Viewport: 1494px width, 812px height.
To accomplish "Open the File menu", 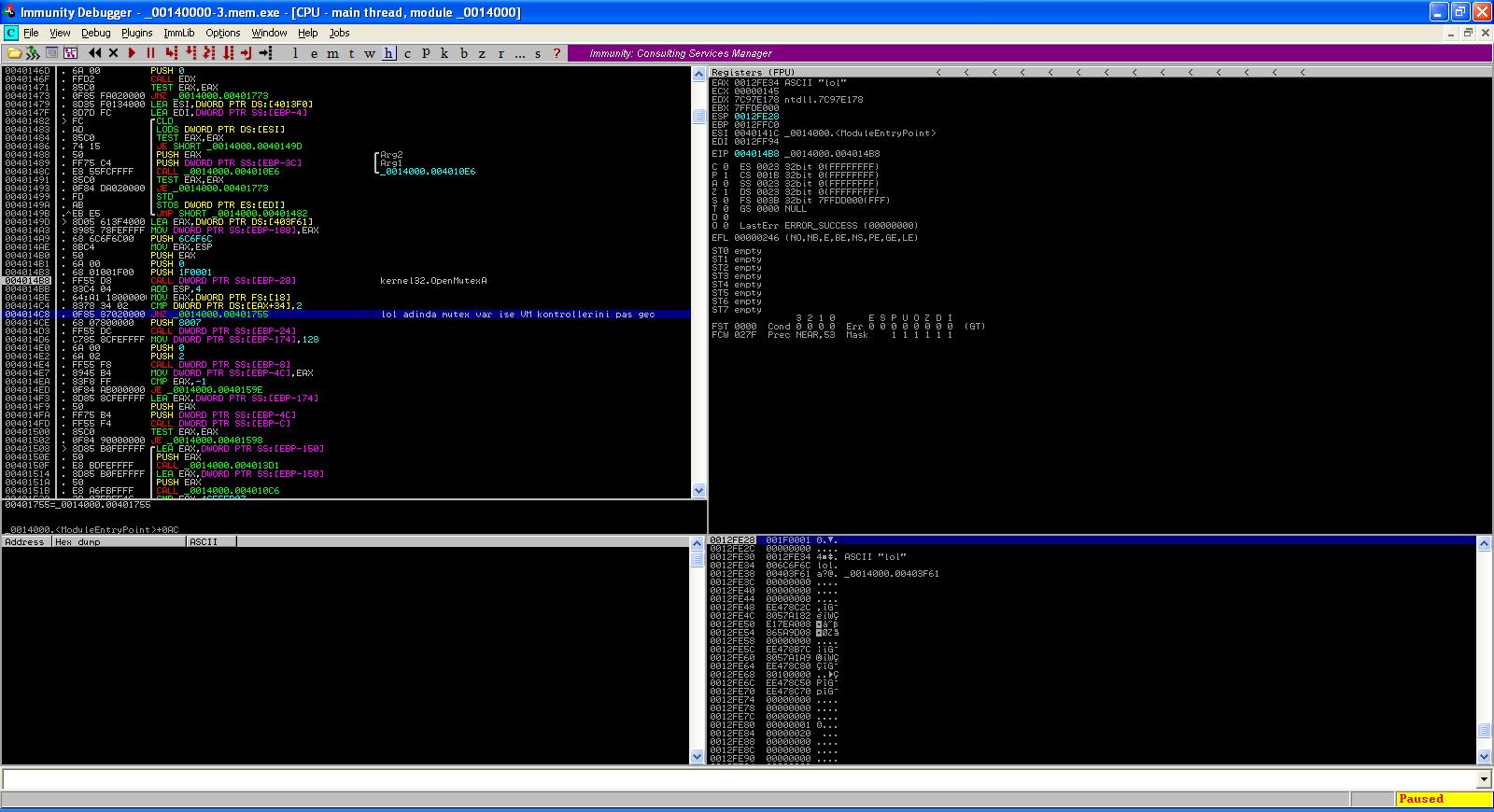I will 31,33.
